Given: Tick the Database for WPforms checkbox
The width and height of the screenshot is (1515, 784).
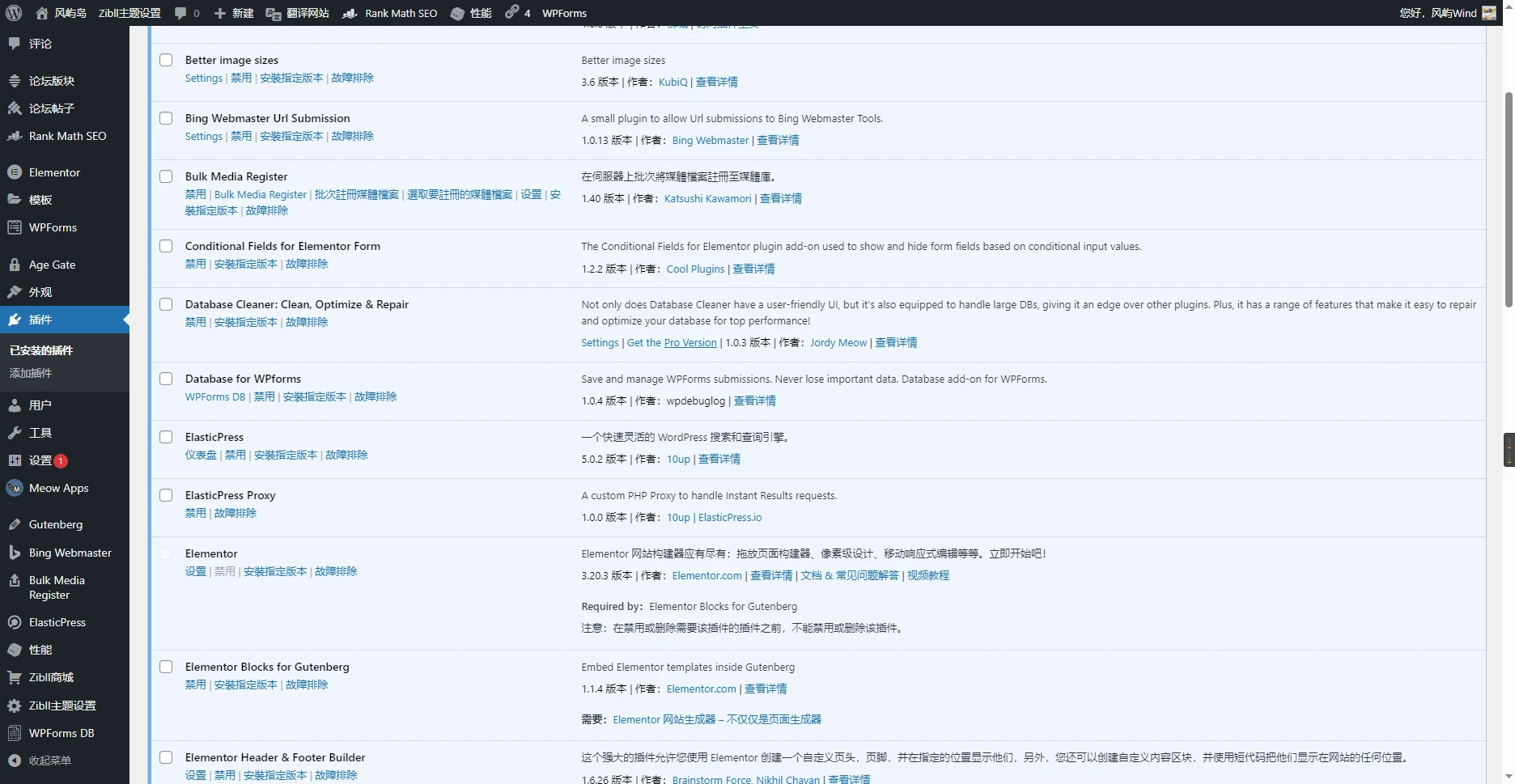Looking at the screenshot, I should [x=166, y=379].
